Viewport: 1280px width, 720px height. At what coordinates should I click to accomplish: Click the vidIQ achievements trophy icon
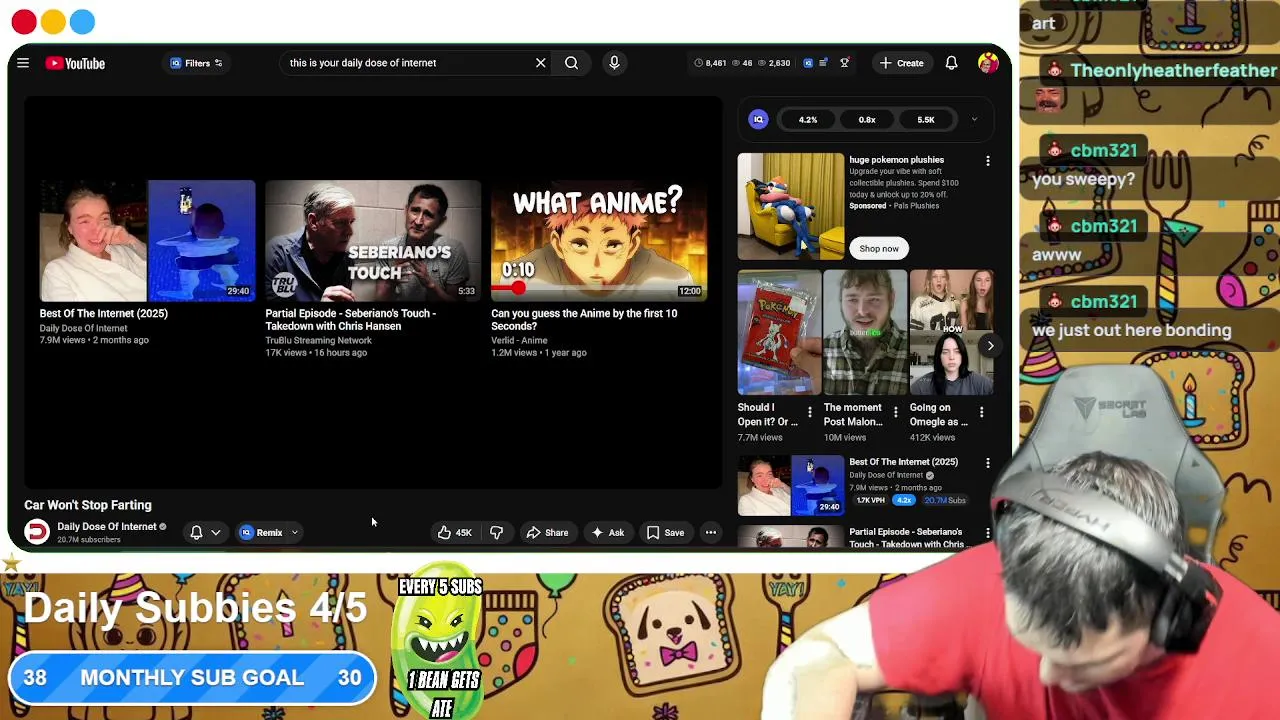844,63
